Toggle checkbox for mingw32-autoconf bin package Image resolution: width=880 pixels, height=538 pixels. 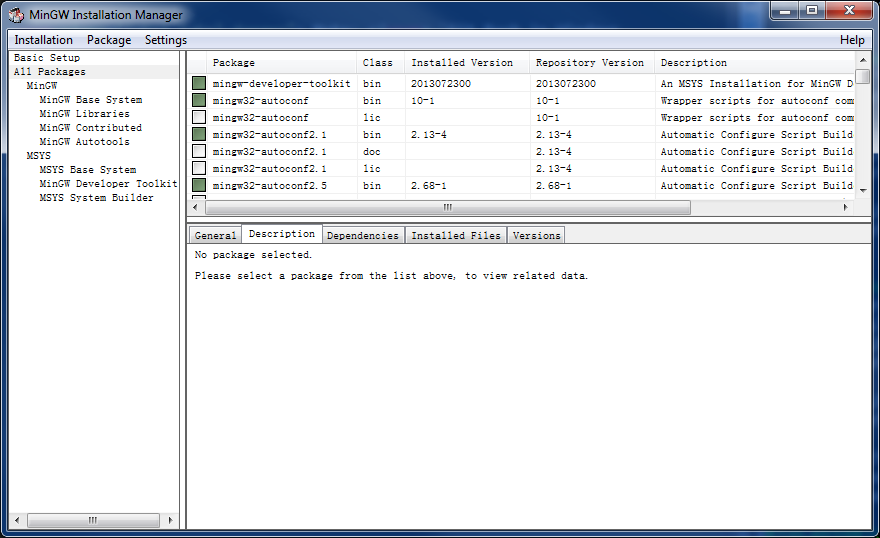(199, 100)
